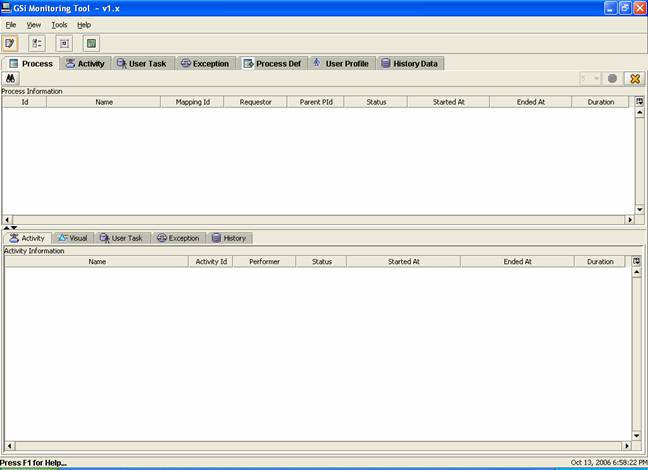Screen dimensions: 648x470
Task: Open the Visual tab in lower panel
Action: [x=72, y=238]
